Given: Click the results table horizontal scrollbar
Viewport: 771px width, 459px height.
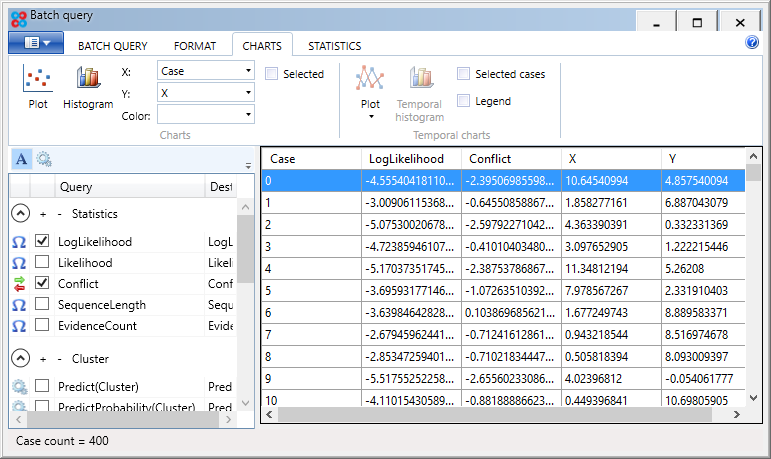Looking at the screenshot, I should point(494,415).
